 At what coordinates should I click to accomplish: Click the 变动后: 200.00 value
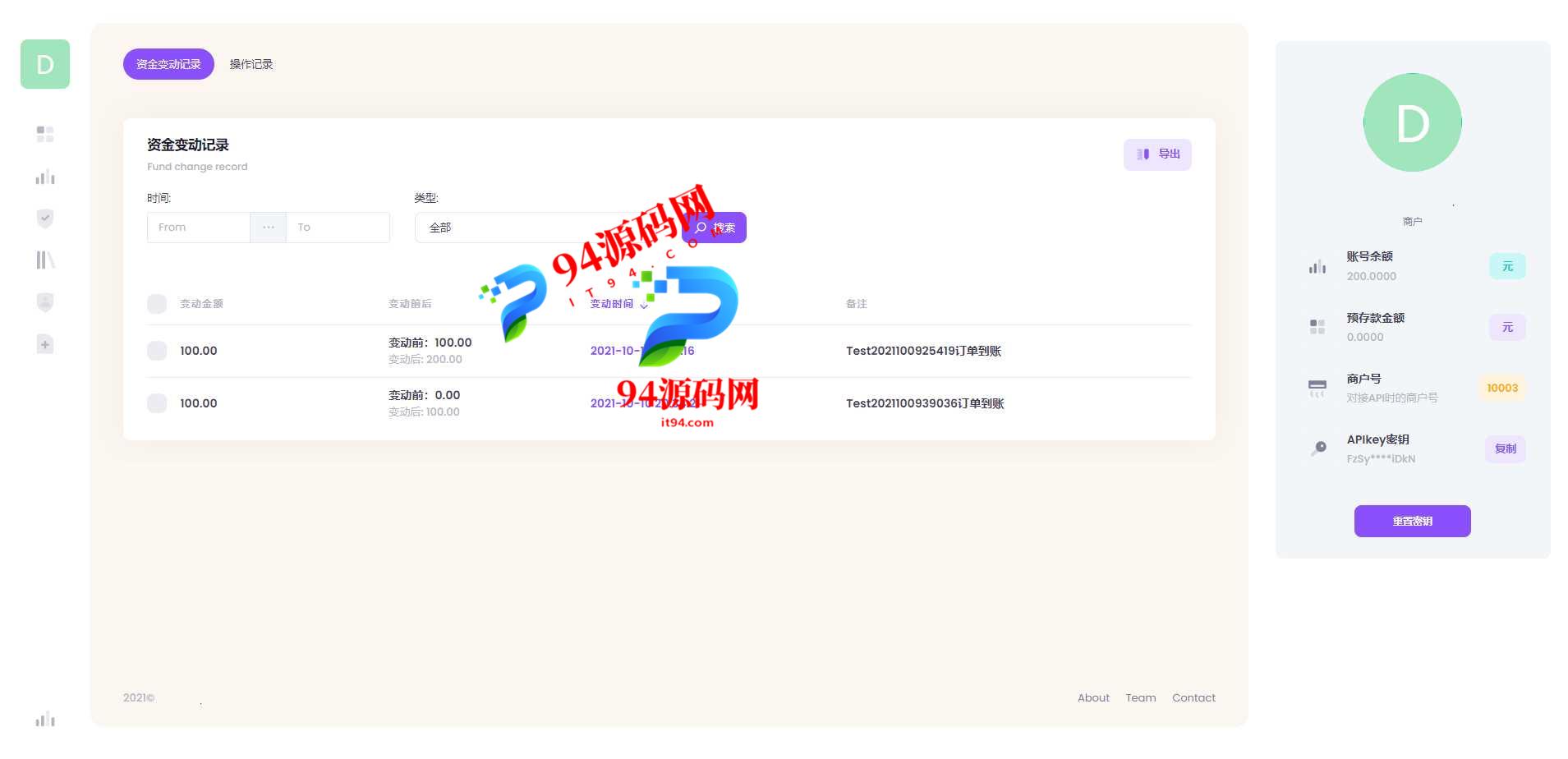[x=425, y=360]
